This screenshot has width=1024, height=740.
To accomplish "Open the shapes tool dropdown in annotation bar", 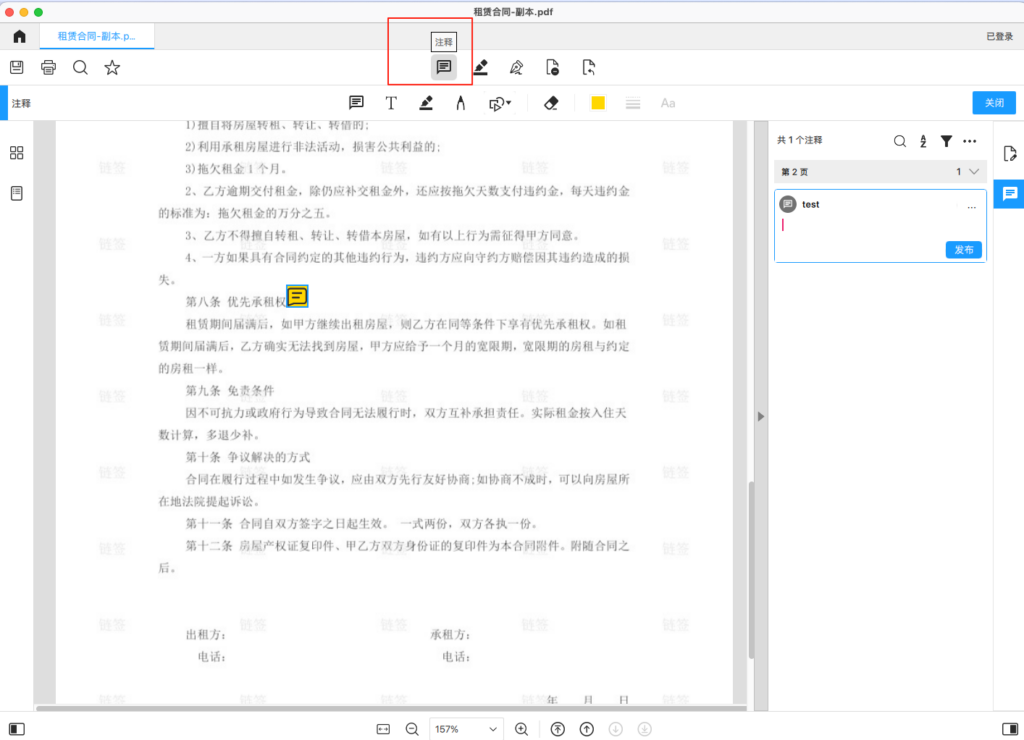I will click(499, 103).
